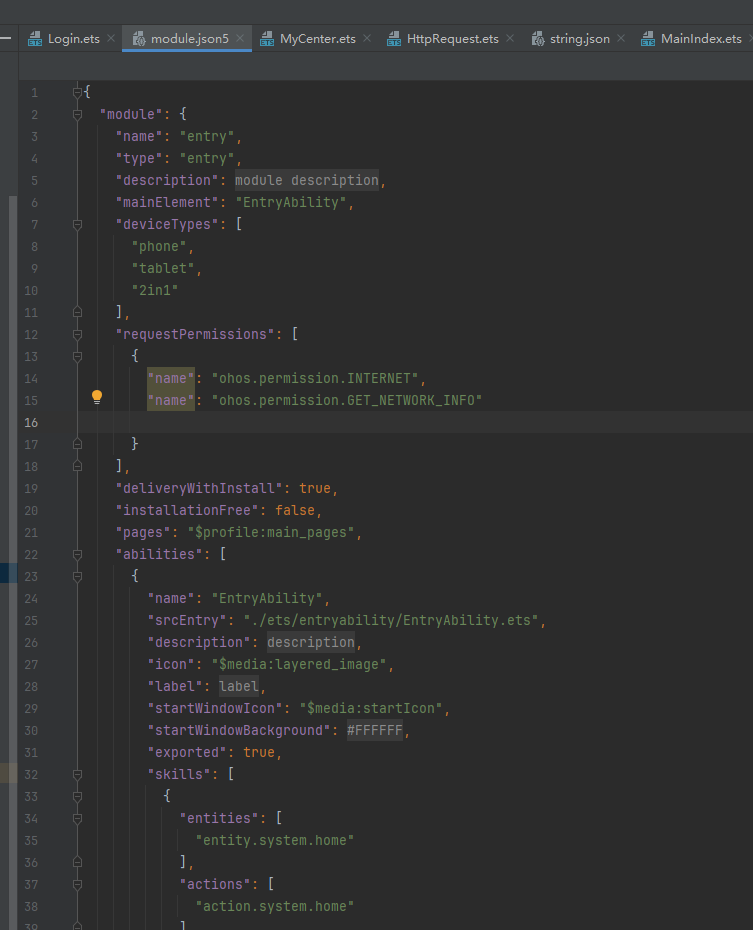Screen dimensions: 753x930
Task: Click "ohos.permission.GET_NETWORK_INFO" string
Action: 347,400
